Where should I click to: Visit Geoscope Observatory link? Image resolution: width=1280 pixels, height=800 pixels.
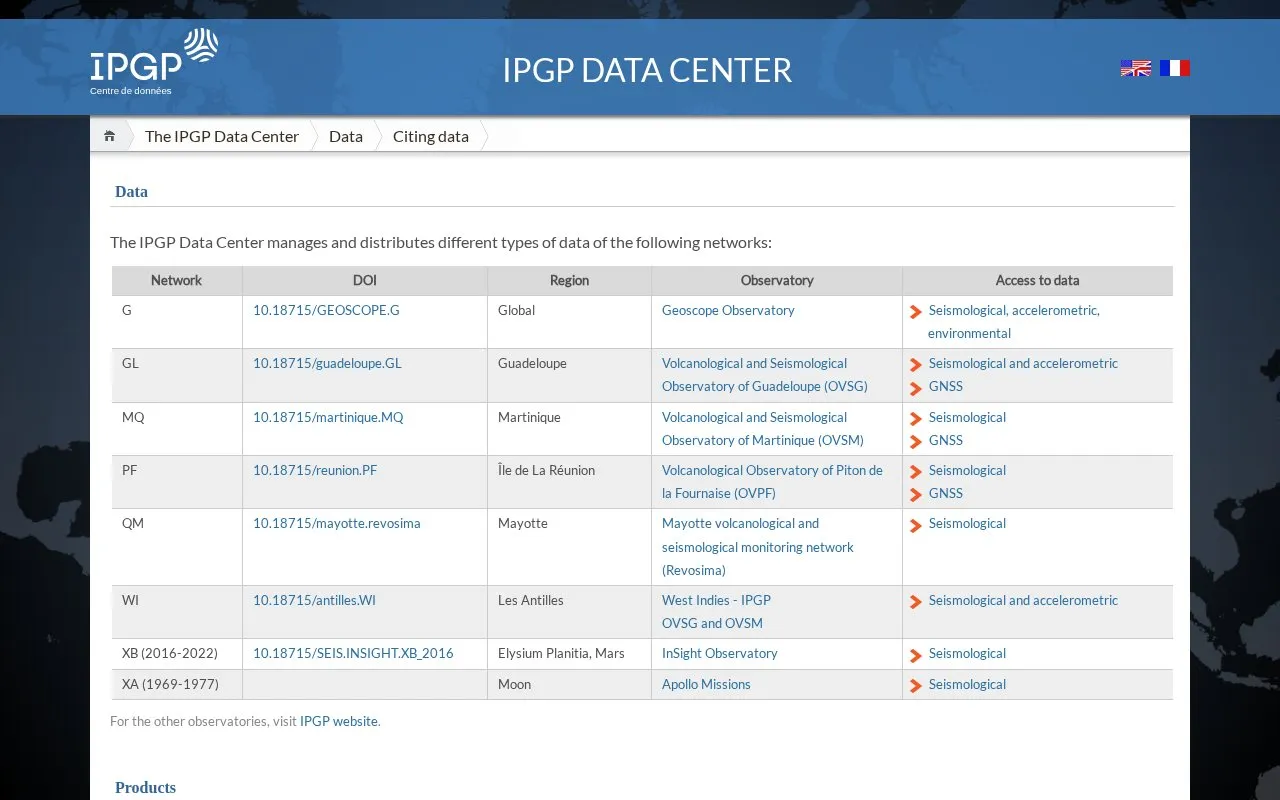click(x=728, y=310)
